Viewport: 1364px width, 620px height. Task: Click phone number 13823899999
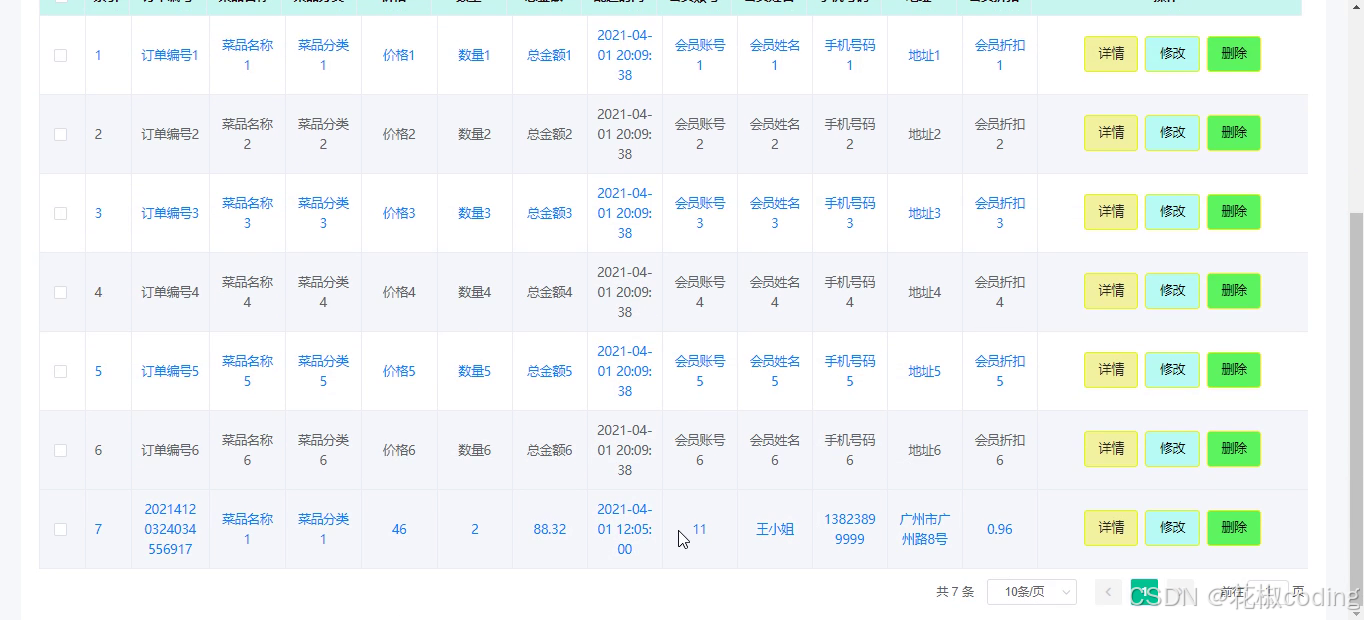click(850, 529)
